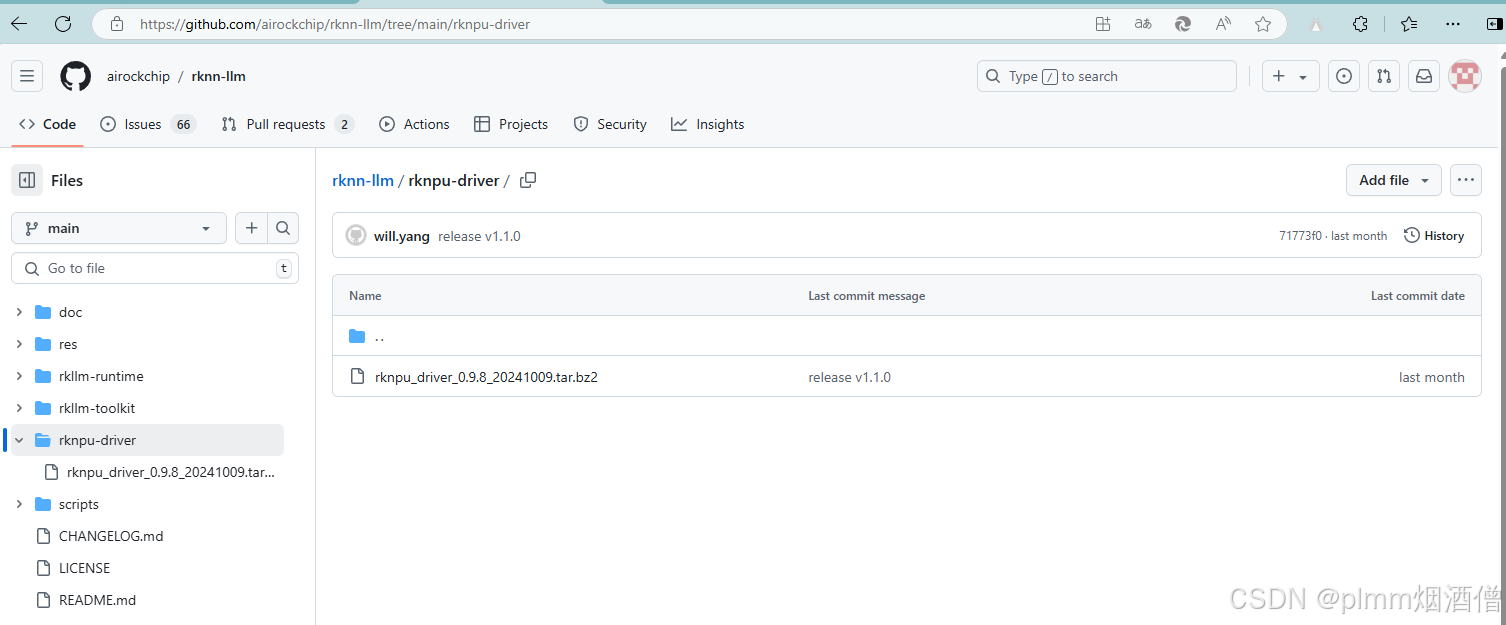Open the Create new plus dropdown
This screenshot has width=1506, height=625.
[1291, 76]
